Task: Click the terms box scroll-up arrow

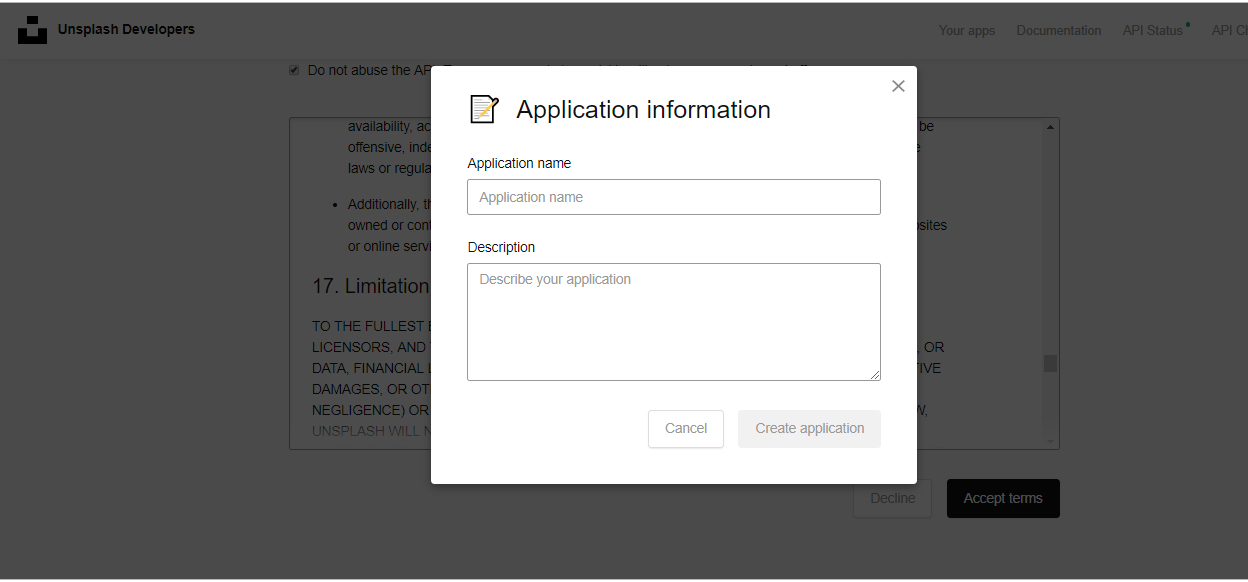Action: point(1050,127)
